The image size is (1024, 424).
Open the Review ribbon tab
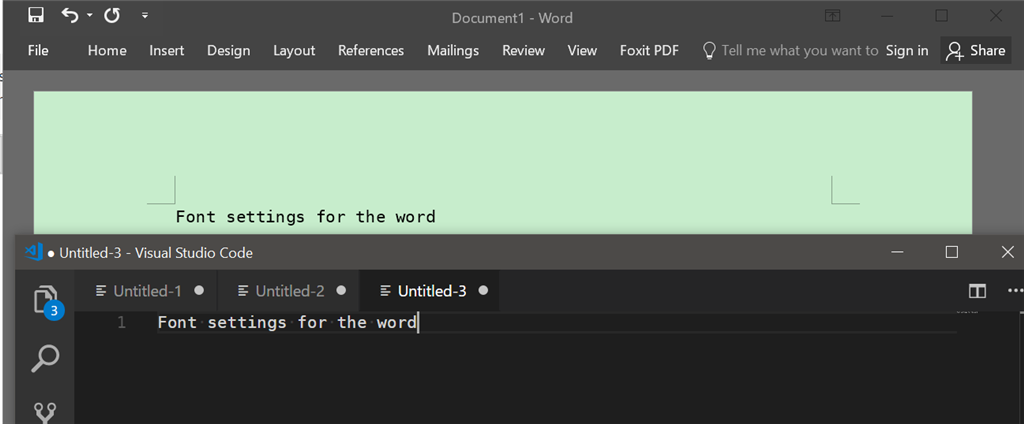click(x=523, y=50)
